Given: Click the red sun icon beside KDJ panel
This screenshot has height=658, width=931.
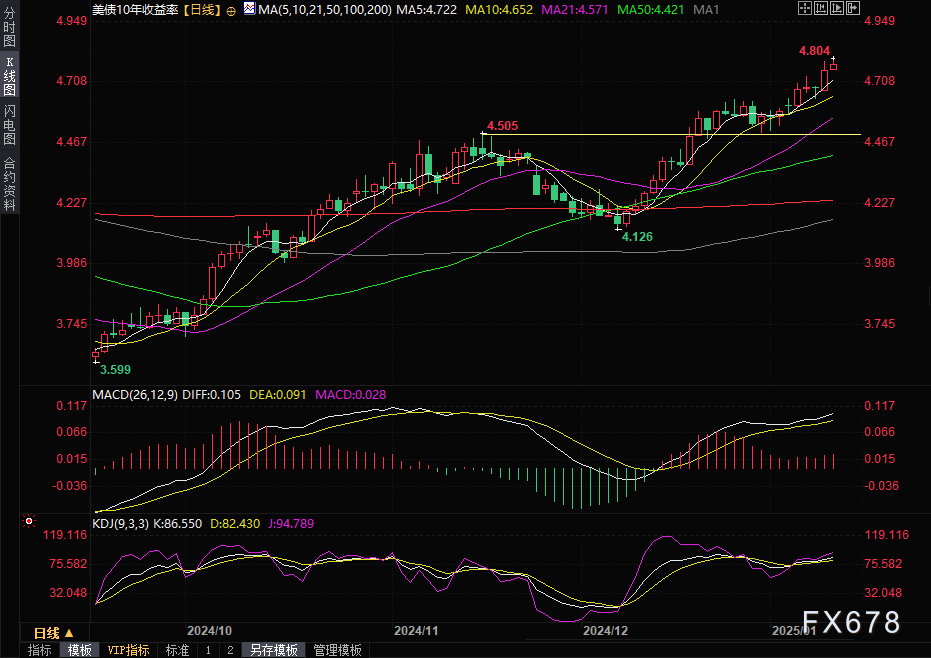Looking at the screenshot, I should pyautogui.click(x=29, y=521).
